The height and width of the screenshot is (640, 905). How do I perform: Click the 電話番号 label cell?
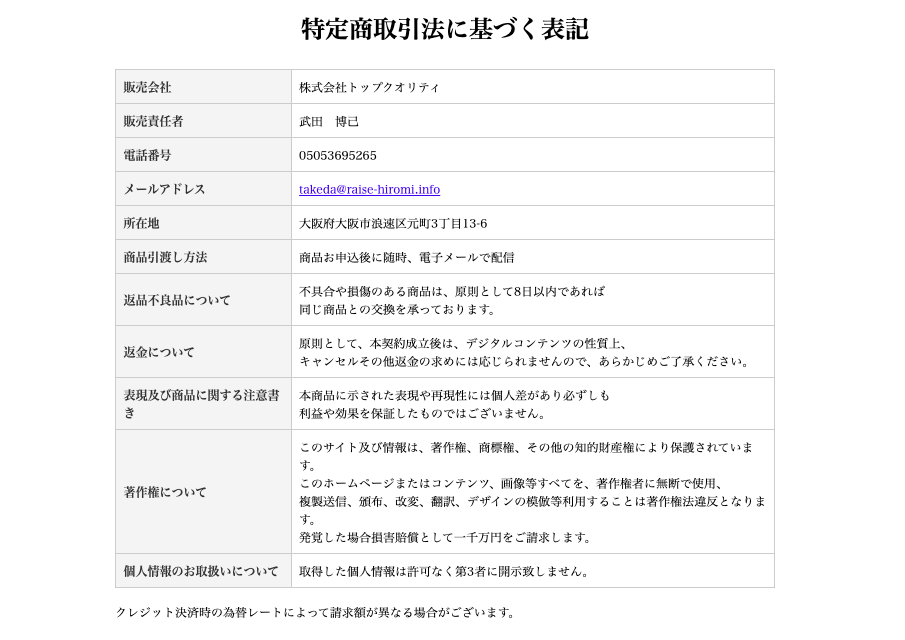[204, 155]
